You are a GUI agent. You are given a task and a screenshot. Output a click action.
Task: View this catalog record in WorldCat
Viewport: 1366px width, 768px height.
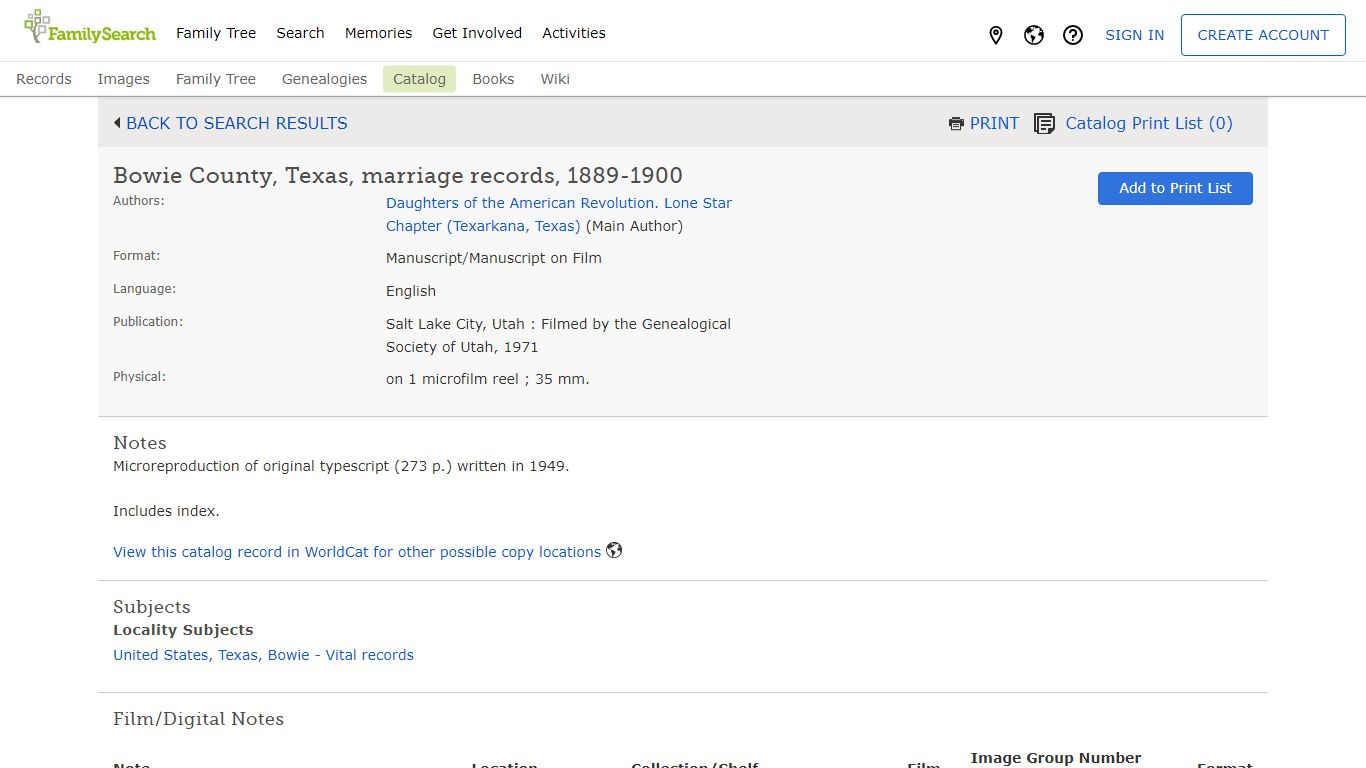pos(357,552)
